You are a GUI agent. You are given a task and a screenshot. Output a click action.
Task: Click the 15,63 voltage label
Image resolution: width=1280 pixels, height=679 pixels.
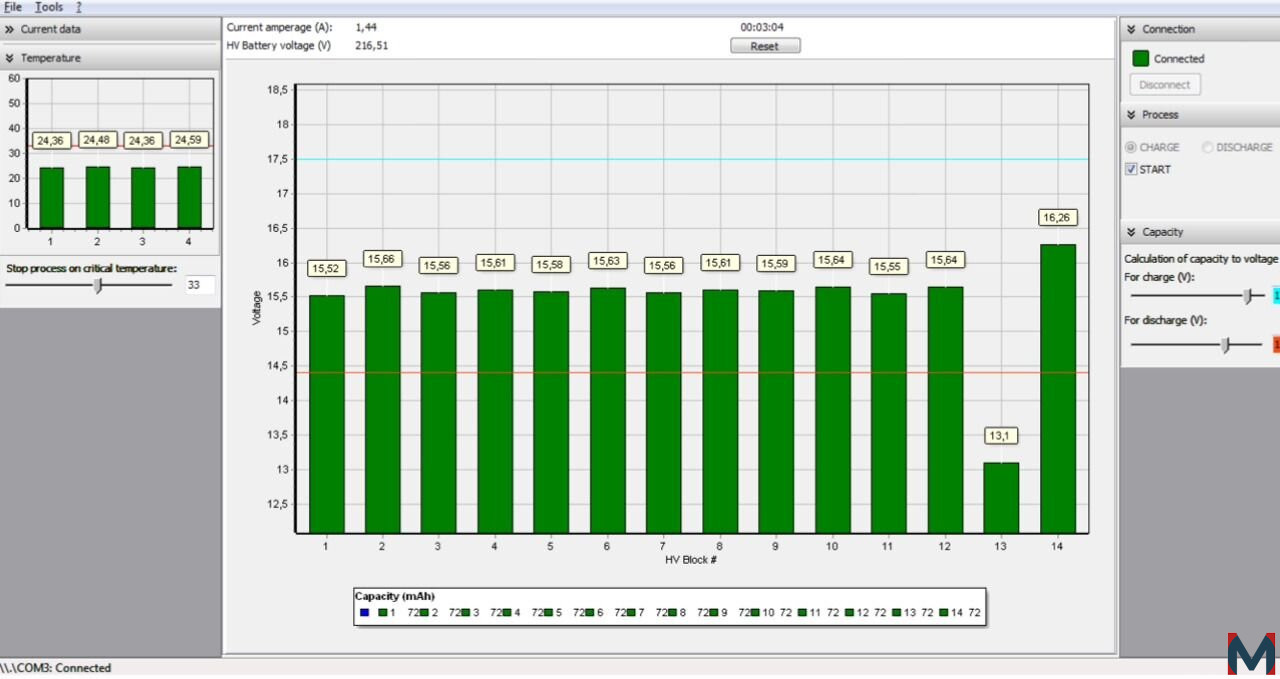tap(607, 261)
